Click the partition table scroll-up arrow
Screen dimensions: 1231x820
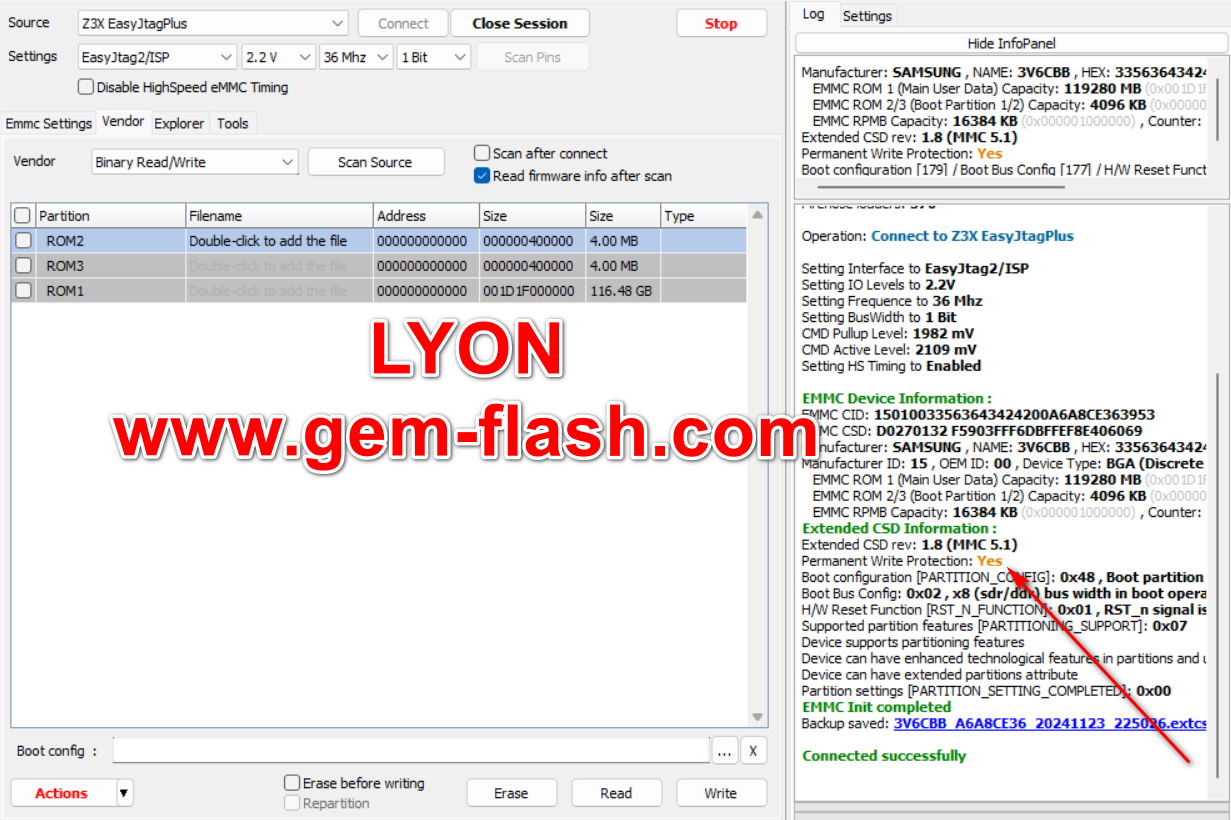coord(759,214)
